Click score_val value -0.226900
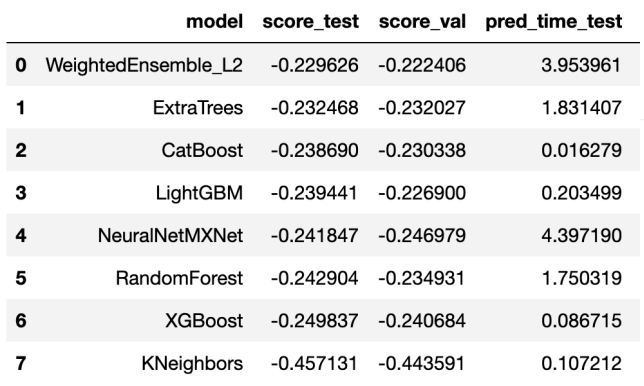This screenshot has height=386, width=644. tap(422, 193)
